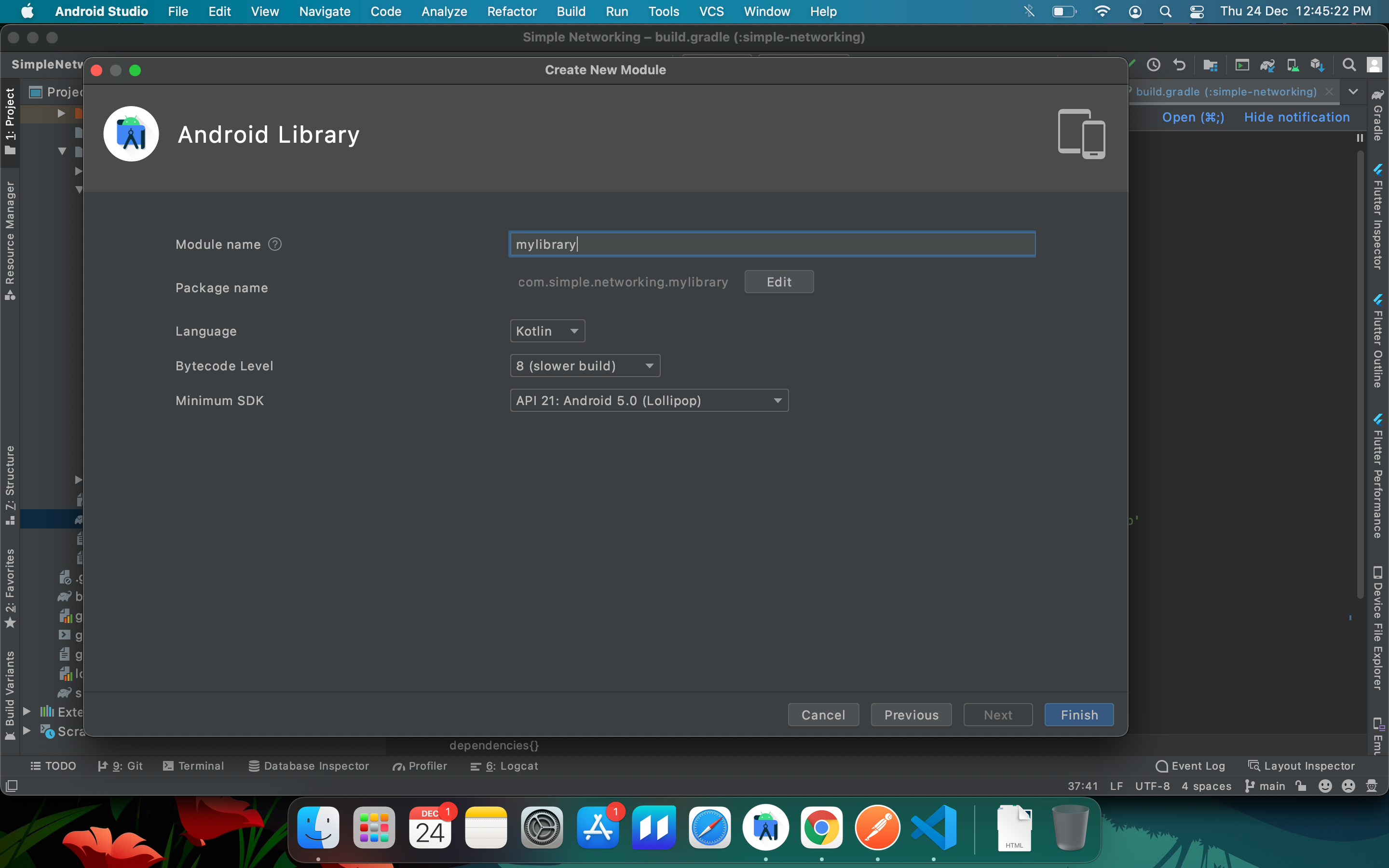
Task: Open Event Log in bottom bar
Action: (x=1190, y=766)
